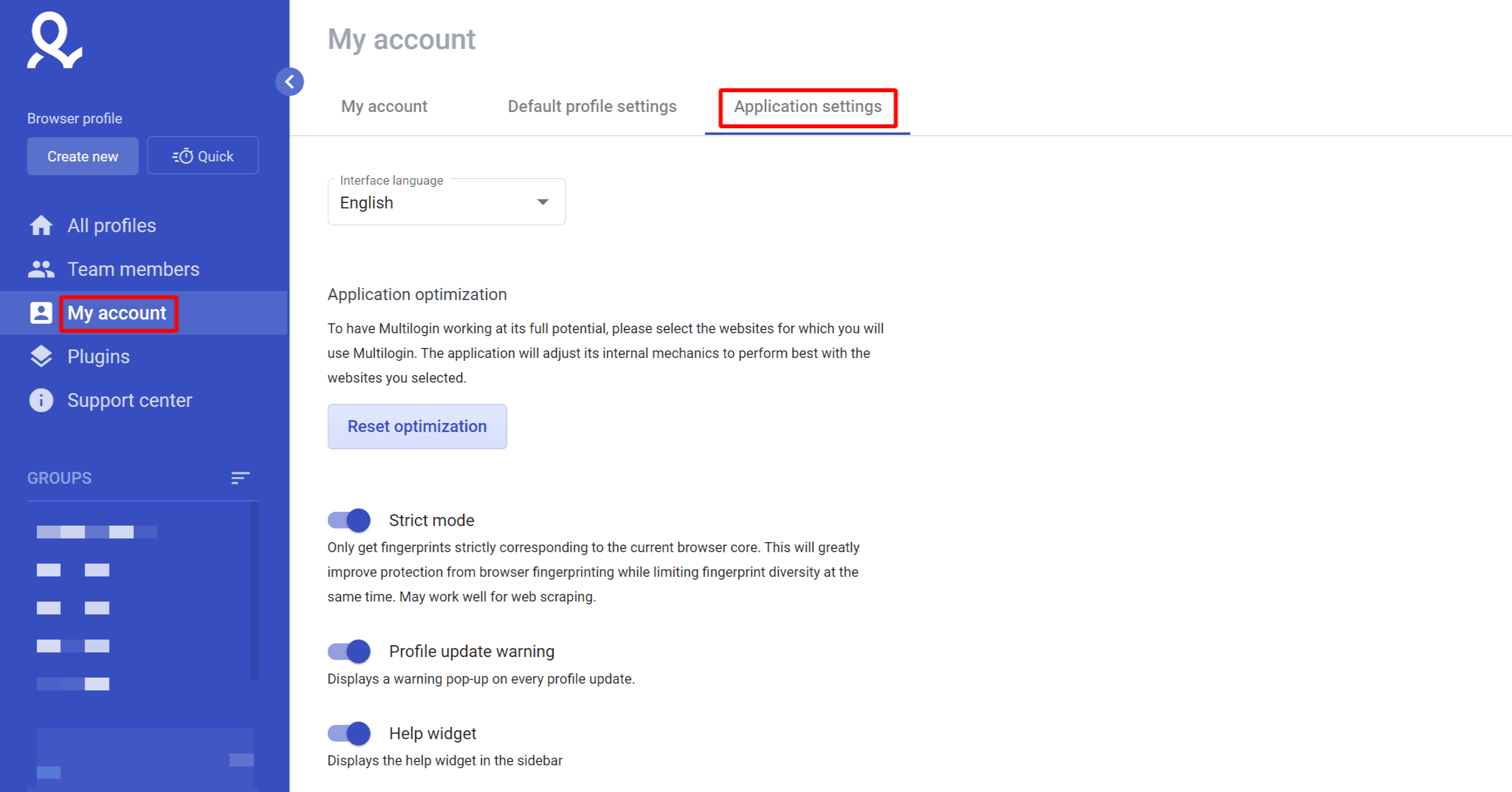The image size is (1512, 792).
Task: Click the Application optimization heading
Action: click(417, 294)
